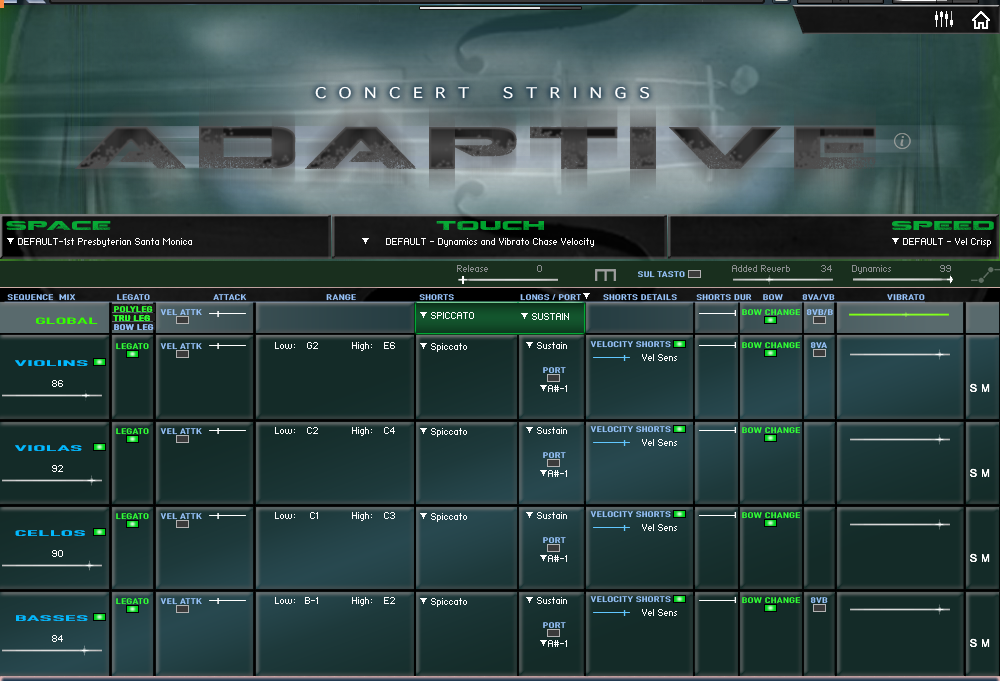This screenshot has height=681, width=1000.
Task: Click Violas High range value C4
Action: 389,431
